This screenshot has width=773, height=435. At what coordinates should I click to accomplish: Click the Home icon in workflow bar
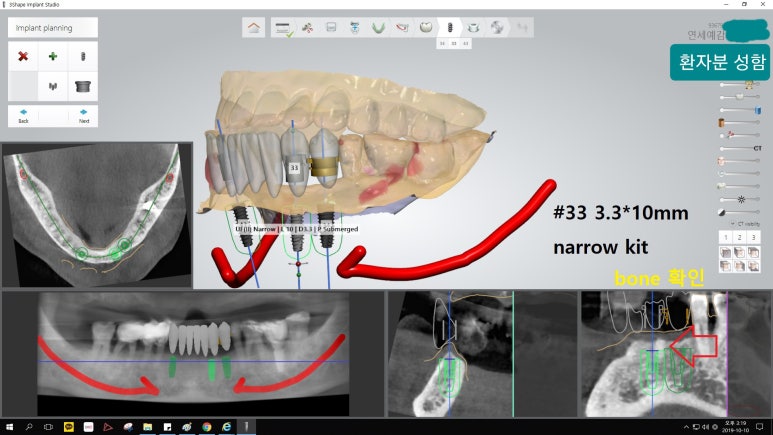(x=255, y=27)
